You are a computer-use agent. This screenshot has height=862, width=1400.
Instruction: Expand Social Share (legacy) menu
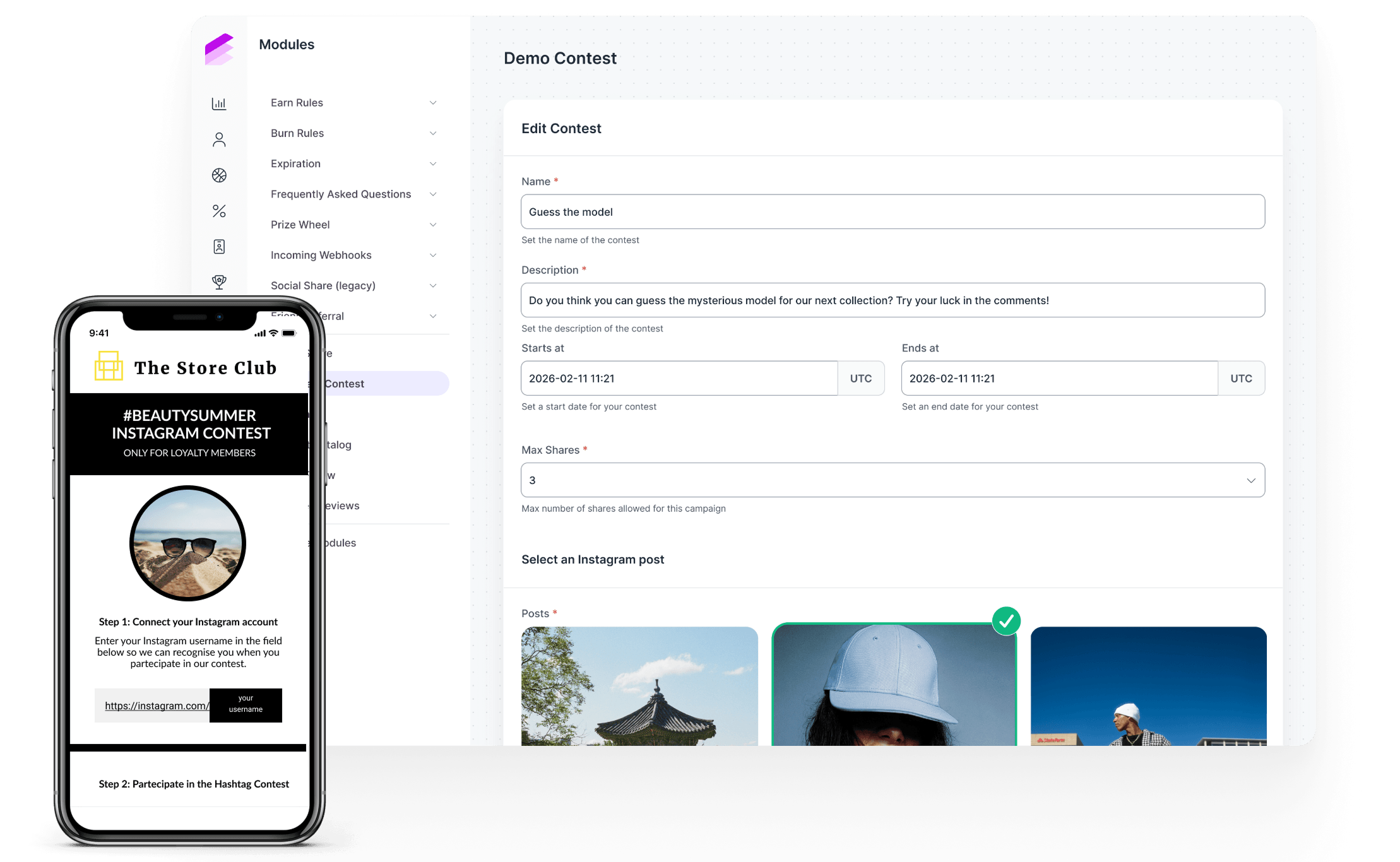(433, 286)
